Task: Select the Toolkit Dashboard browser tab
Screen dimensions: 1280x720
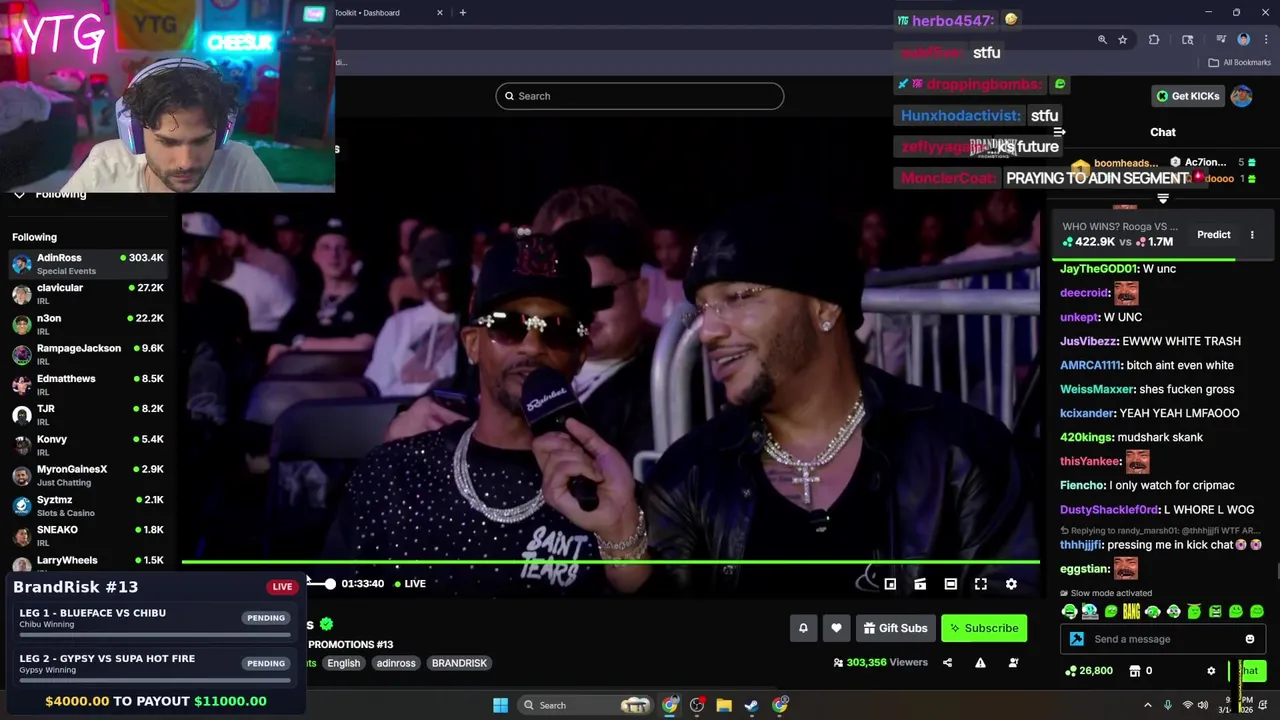Action: [x=380, y=13]
